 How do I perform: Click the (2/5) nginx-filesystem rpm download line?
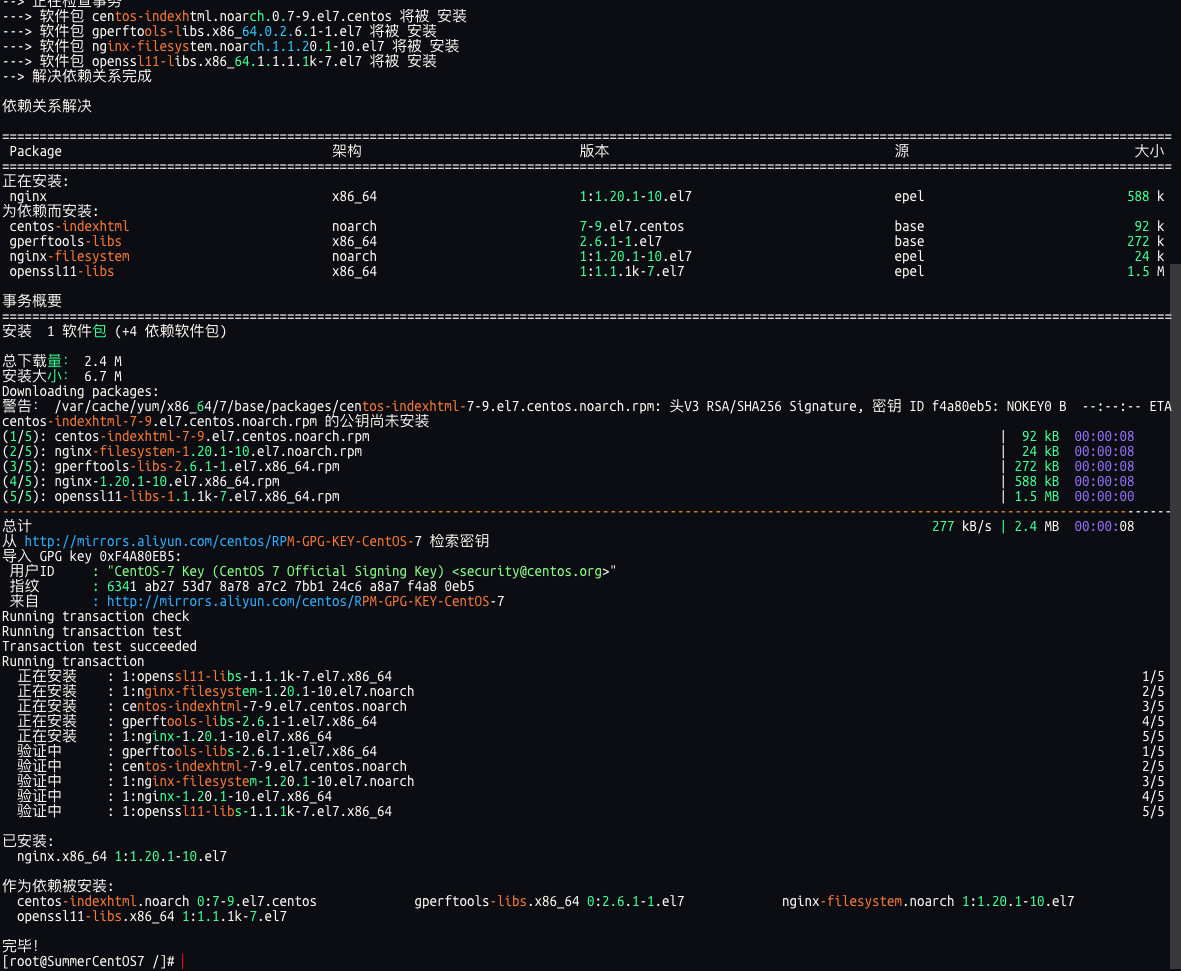(x=568, y=452)
